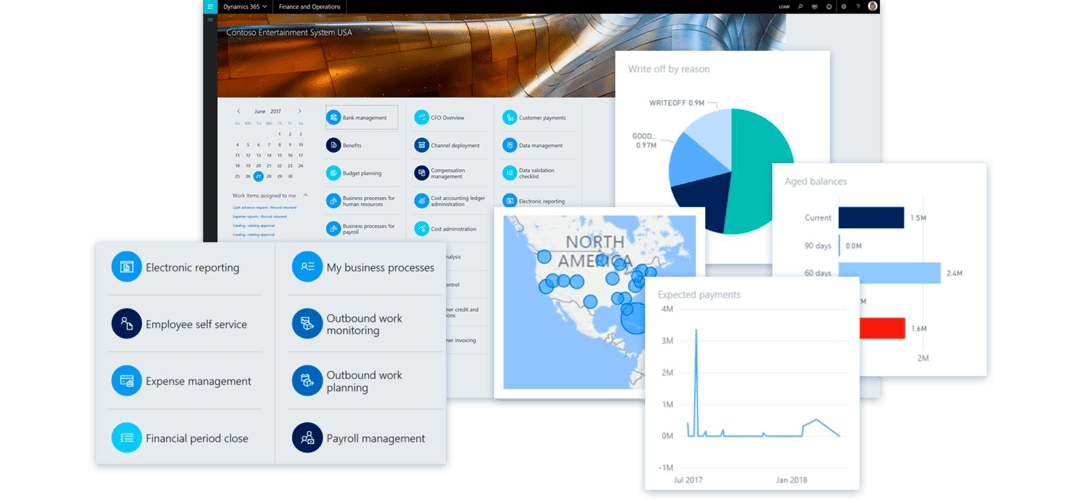This screenshot has height=500, width=1083.
Task: Select Finance and Operations in top bar
Action: tap(309, 6)
